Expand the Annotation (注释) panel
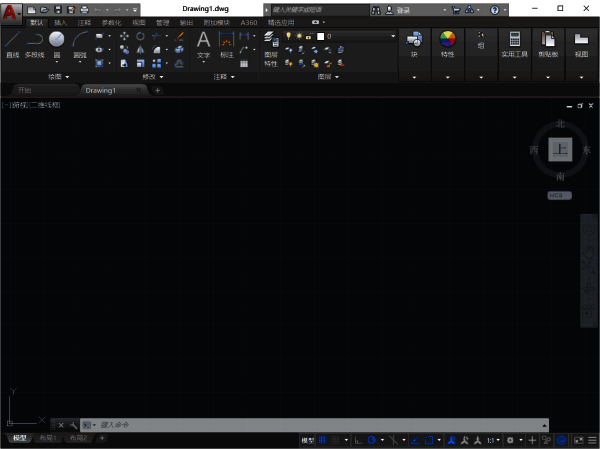Image resolution: width=600 pixels, height=449 pixels. pyautogui.click(x=224, y=77)
